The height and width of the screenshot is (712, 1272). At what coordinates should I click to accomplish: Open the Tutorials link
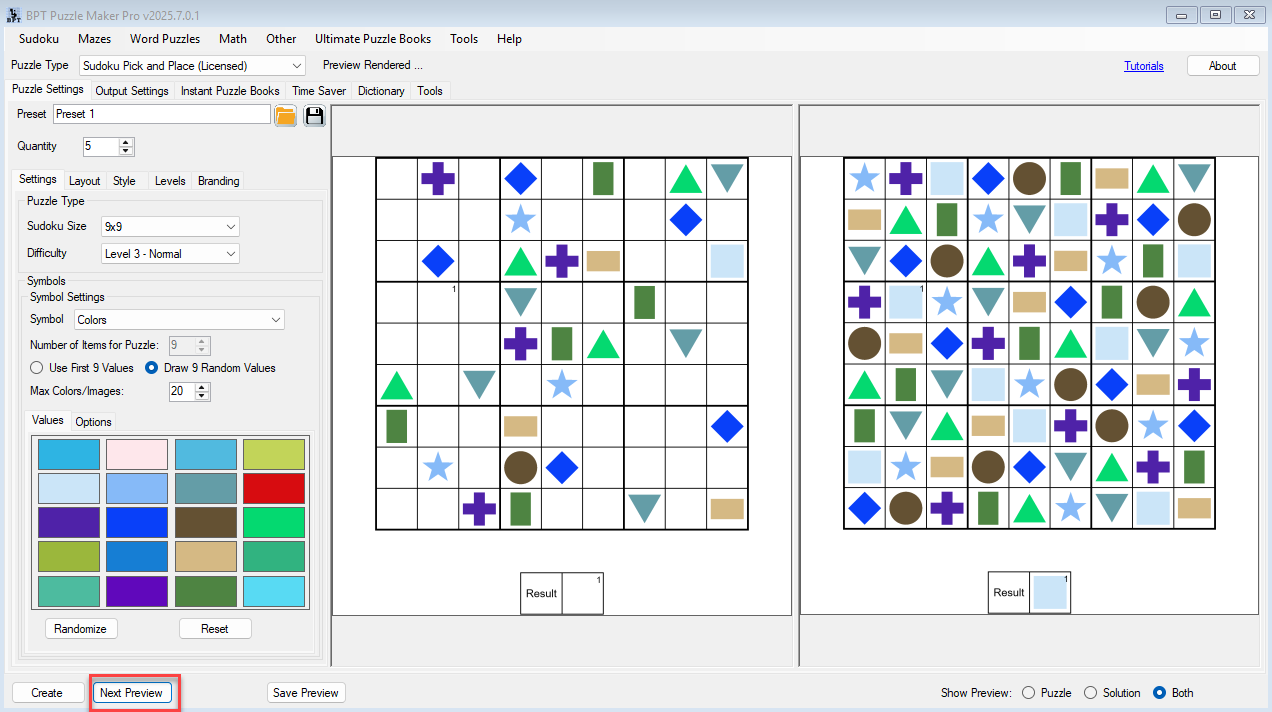[x=1144, y=65]
